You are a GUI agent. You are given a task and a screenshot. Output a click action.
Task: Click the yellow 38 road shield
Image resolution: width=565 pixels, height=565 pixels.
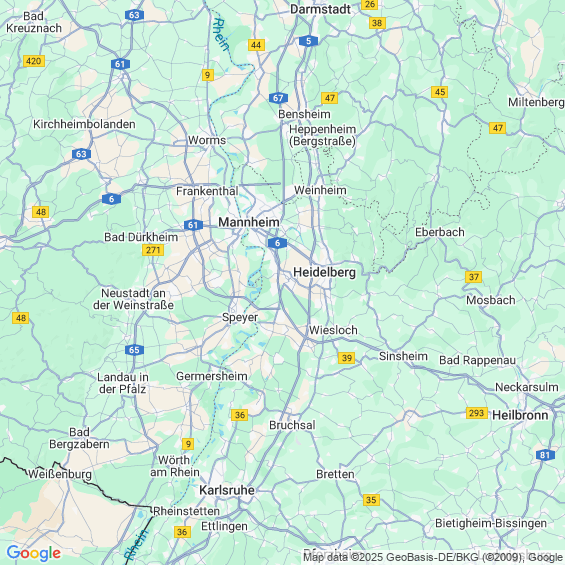(x=377, y=23)
